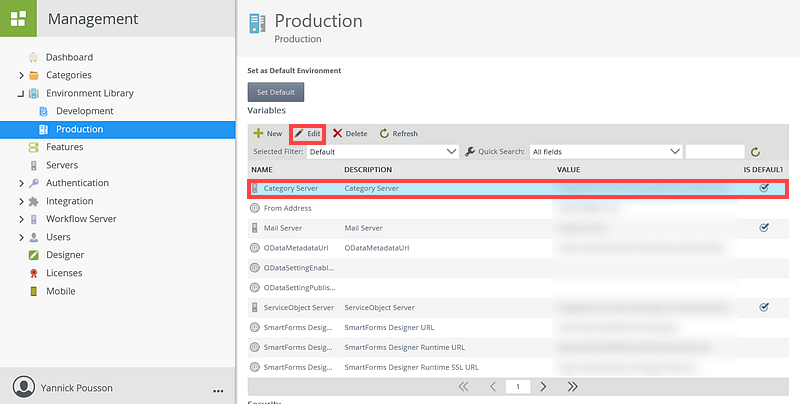This screenshot has height=404, width=800.
Task: Go to the next page arrow
Action: click(x=543, y=386)
